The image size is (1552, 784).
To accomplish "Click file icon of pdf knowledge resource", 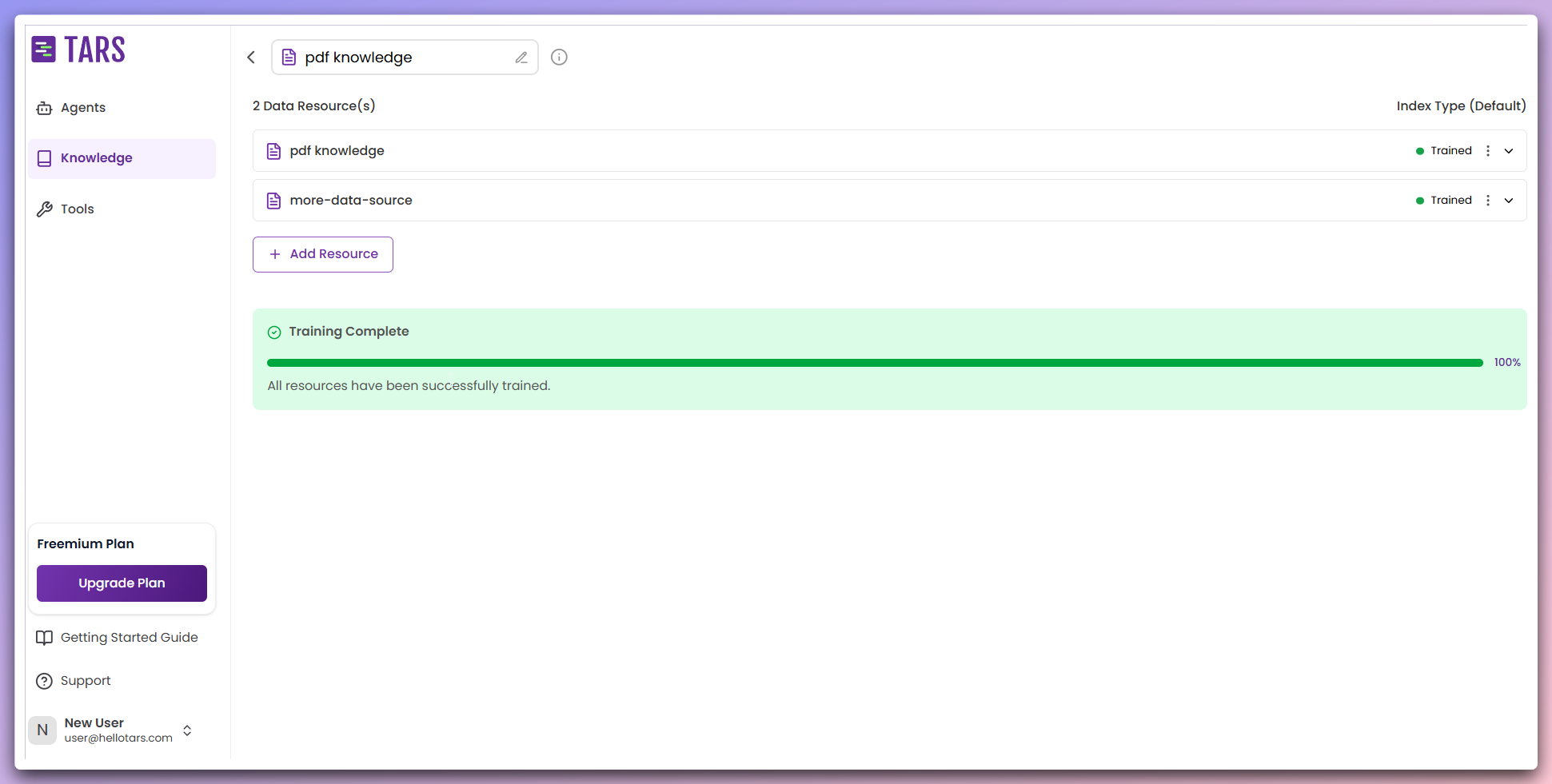I will pos(273,151).
